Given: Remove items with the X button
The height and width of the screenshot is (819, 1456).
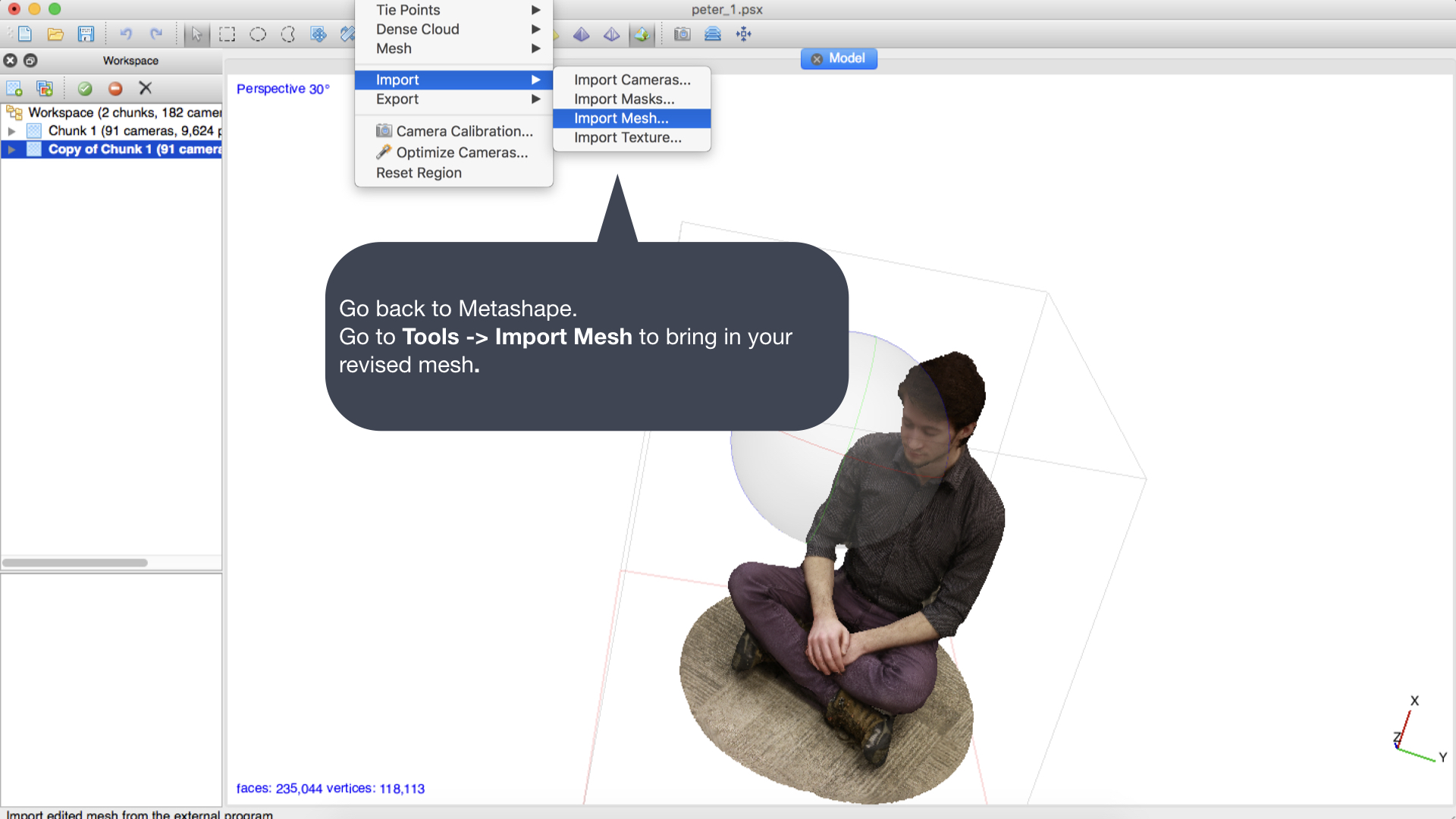Looking at the screenshot, I should [x=146, y=89].
